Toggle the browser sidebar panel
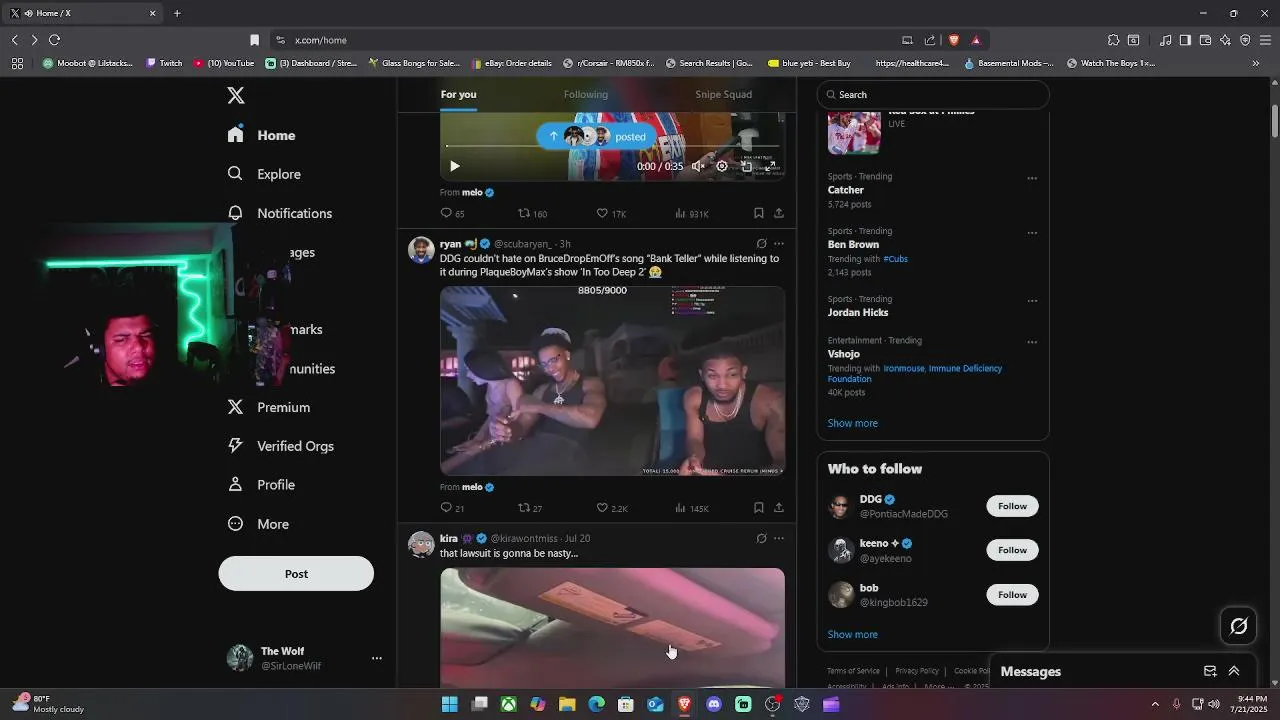Image resolution: width=1280 pixels, height=720 pixels. [1185, 40]
